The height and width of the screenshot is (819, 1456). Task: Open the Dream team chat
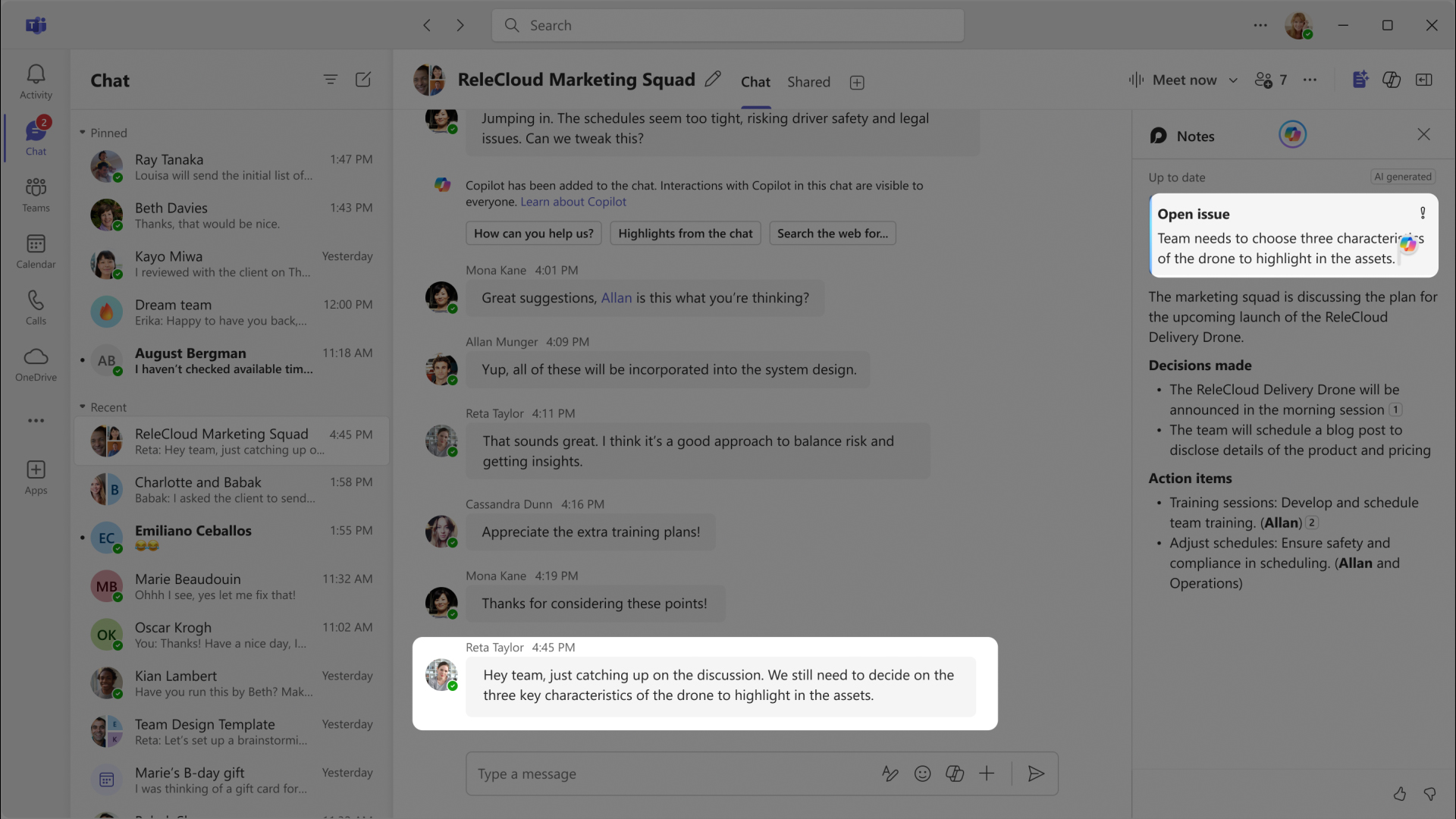tap(231, 312)
